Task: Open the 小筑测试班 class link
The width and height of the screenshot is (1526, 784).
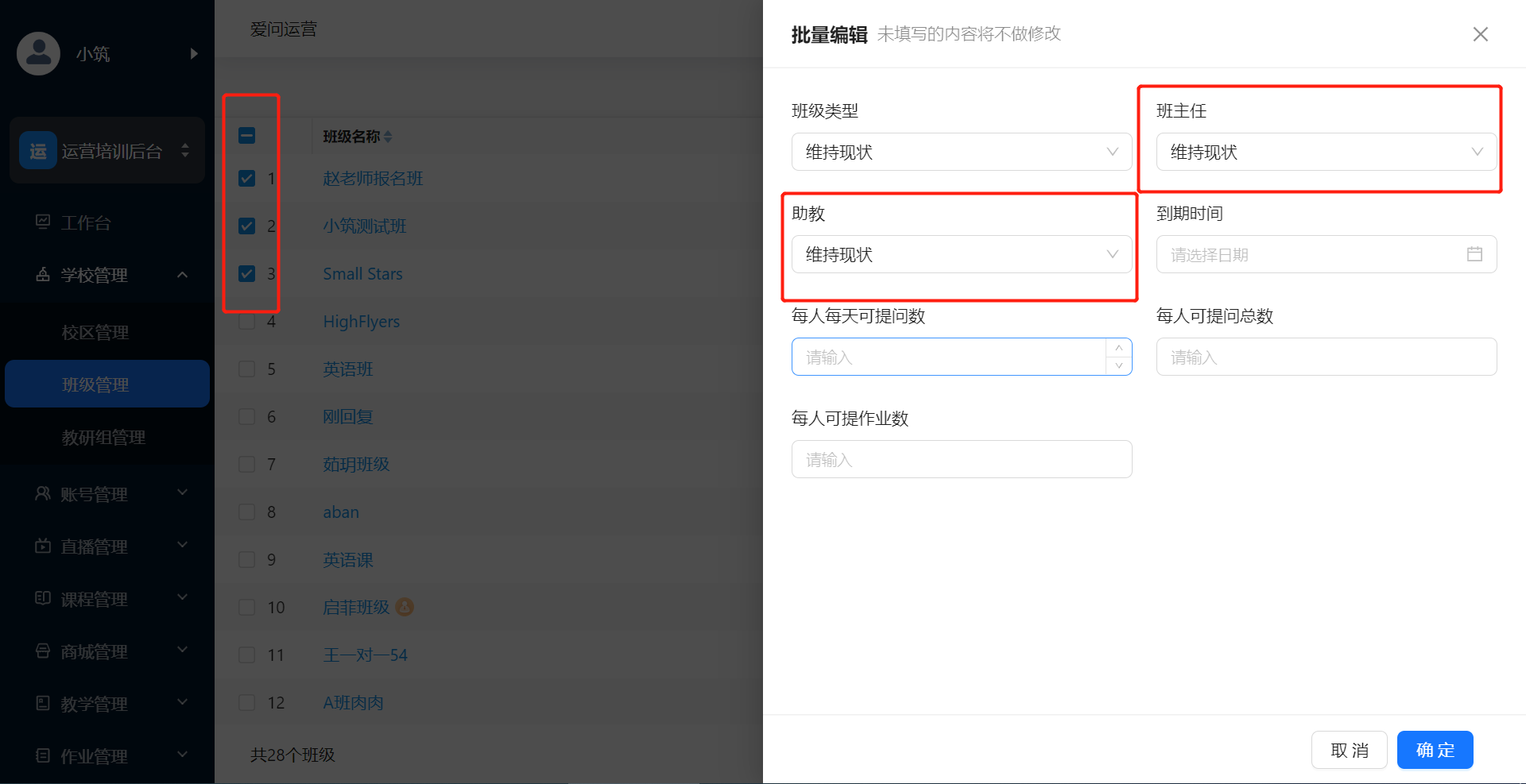Action: coord(365,226)
